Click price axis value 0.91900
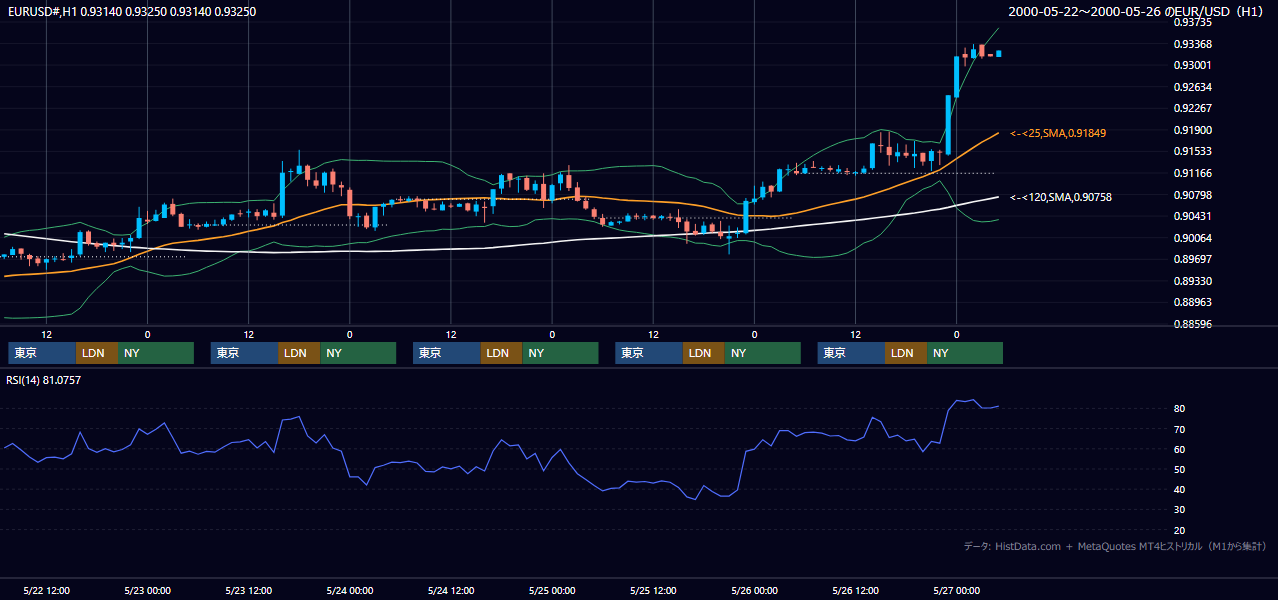This screenshot has height=600, width=1278. 1194,130
